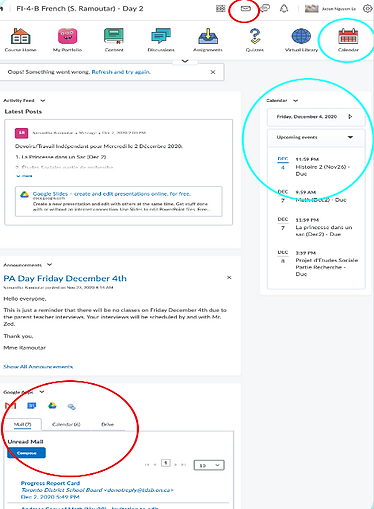The image size is (374, 509).
Task: Go to Course Home
Action: 21,40
